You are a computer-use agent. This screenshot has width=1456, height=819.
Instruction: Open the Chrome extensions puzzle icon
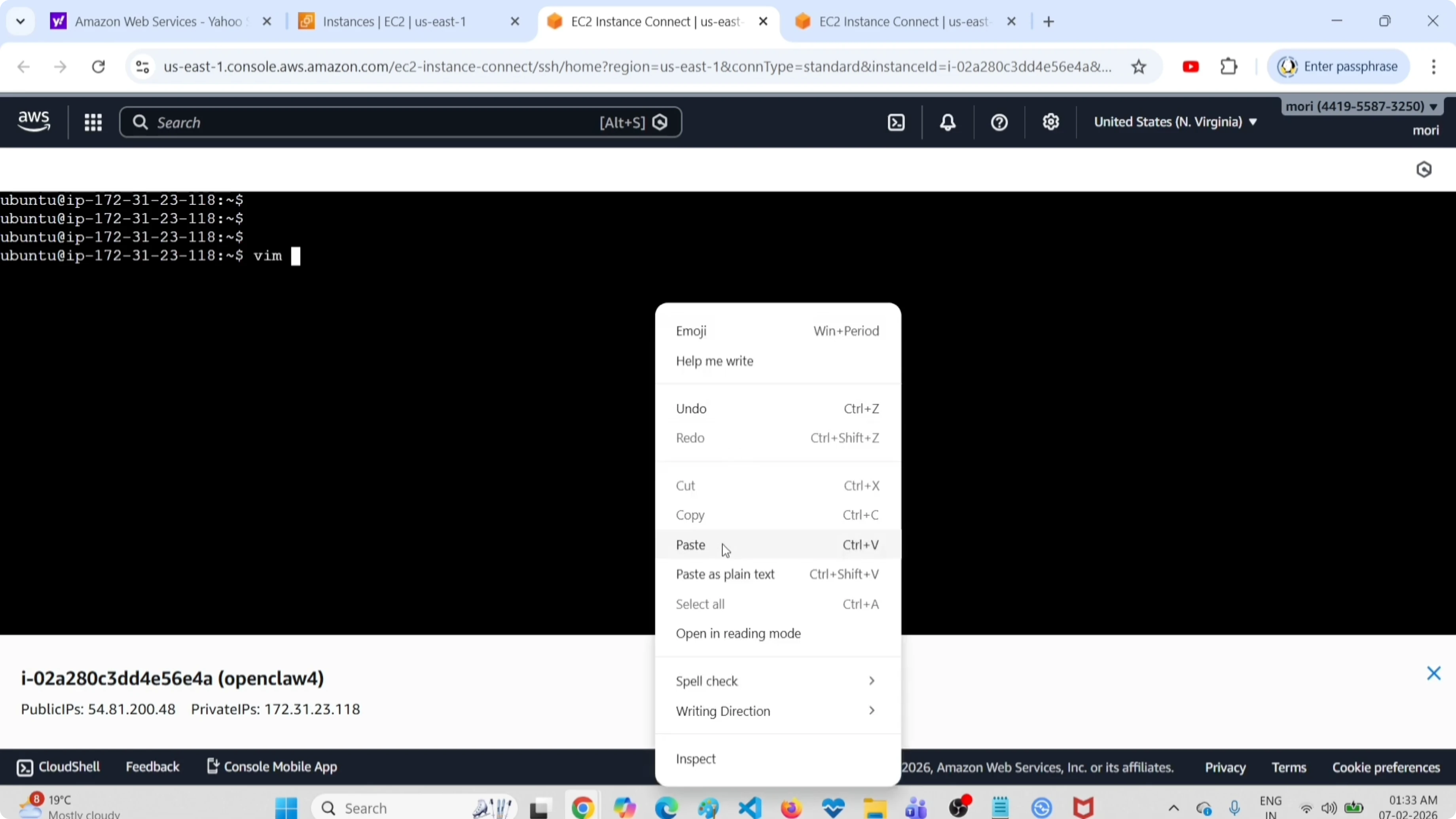click(x=1229, y=67)
